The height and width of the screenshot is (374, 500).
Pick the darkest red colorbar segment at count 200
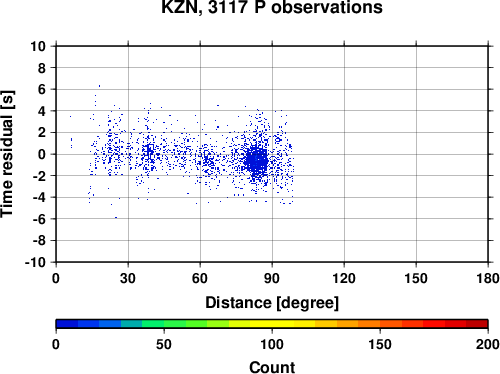[477, 324]
